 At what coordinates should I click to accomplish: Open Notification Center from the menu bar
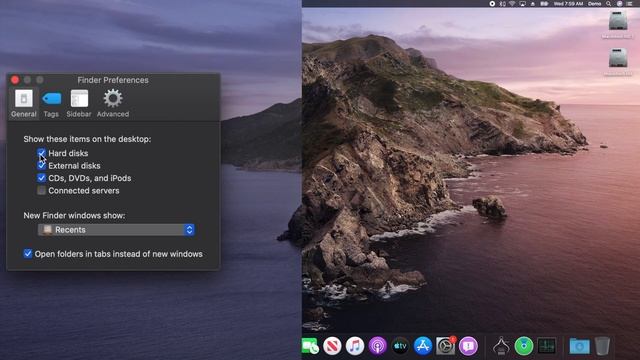point(630,4)
